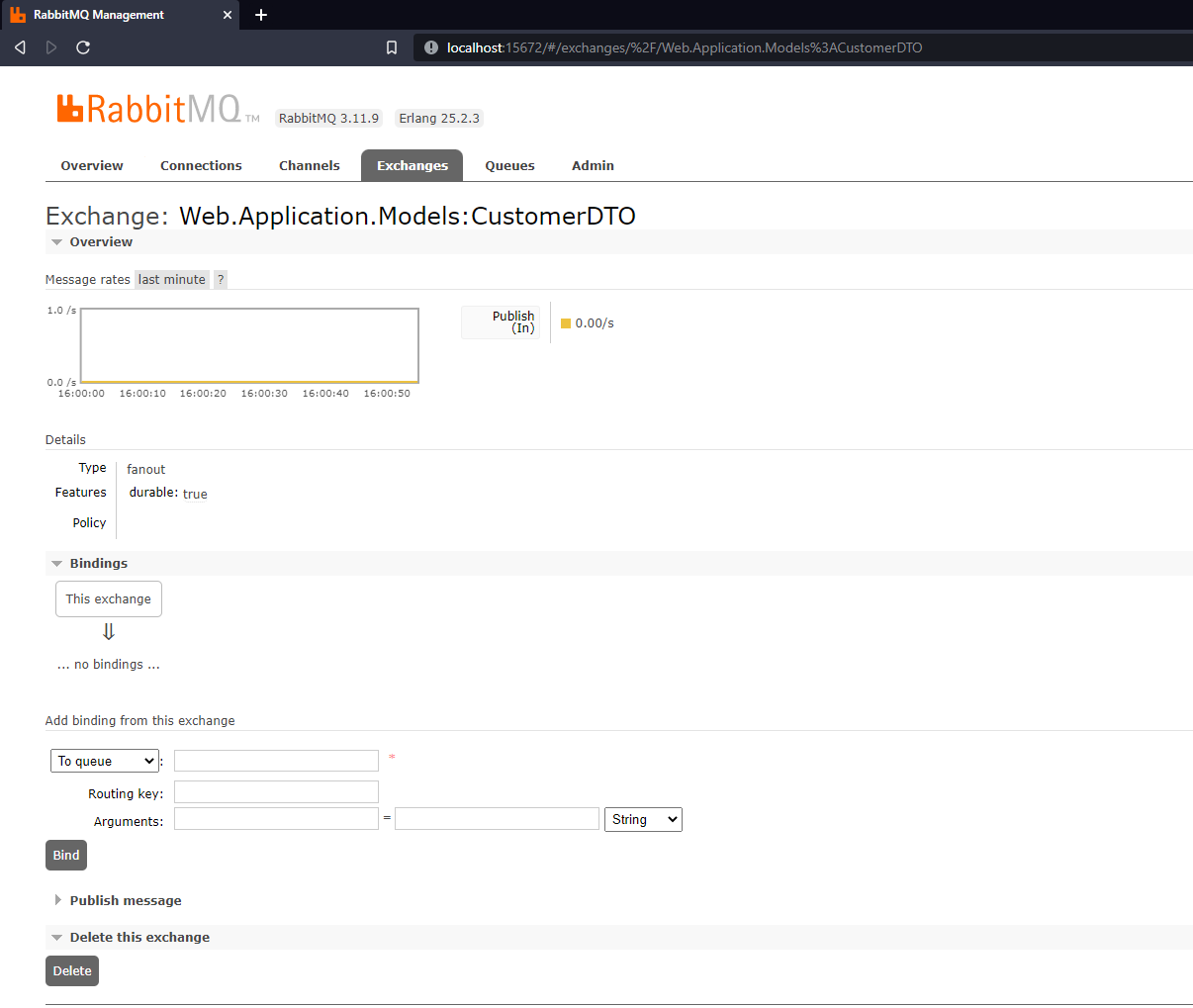Click the RabbitMQ 3.11.9 version label
Viewport: 1193px width, 1008px height.
coord(328,119)
